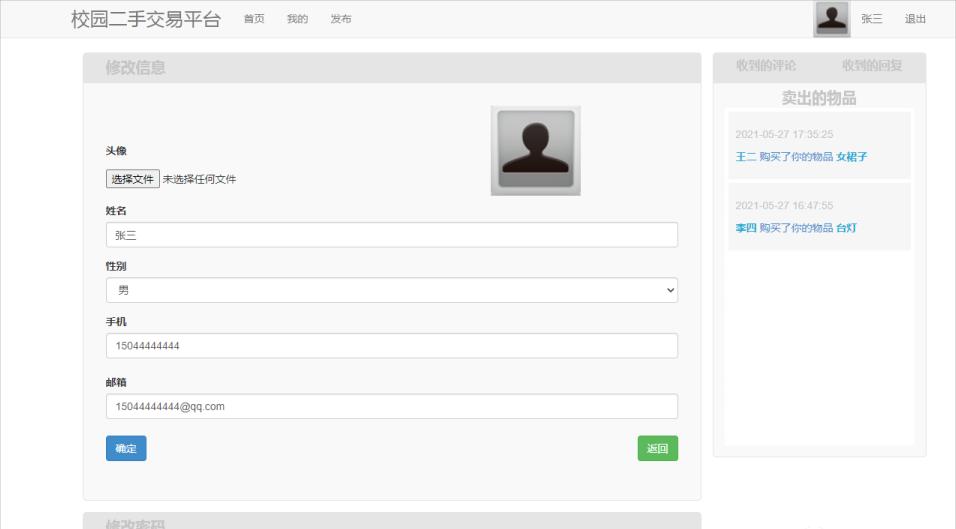The height and width of the screenshot is (529, 956).
Task: Open the 我的 navigation item
Action: pos(298,19)
